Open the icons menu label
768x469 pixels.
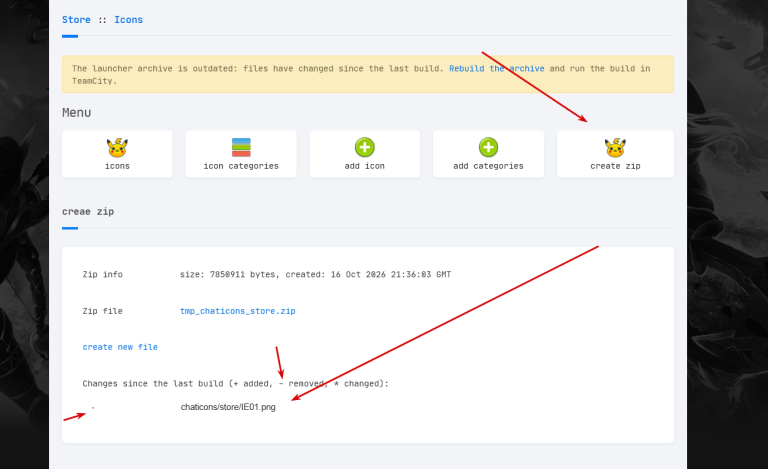pos(117,166)
